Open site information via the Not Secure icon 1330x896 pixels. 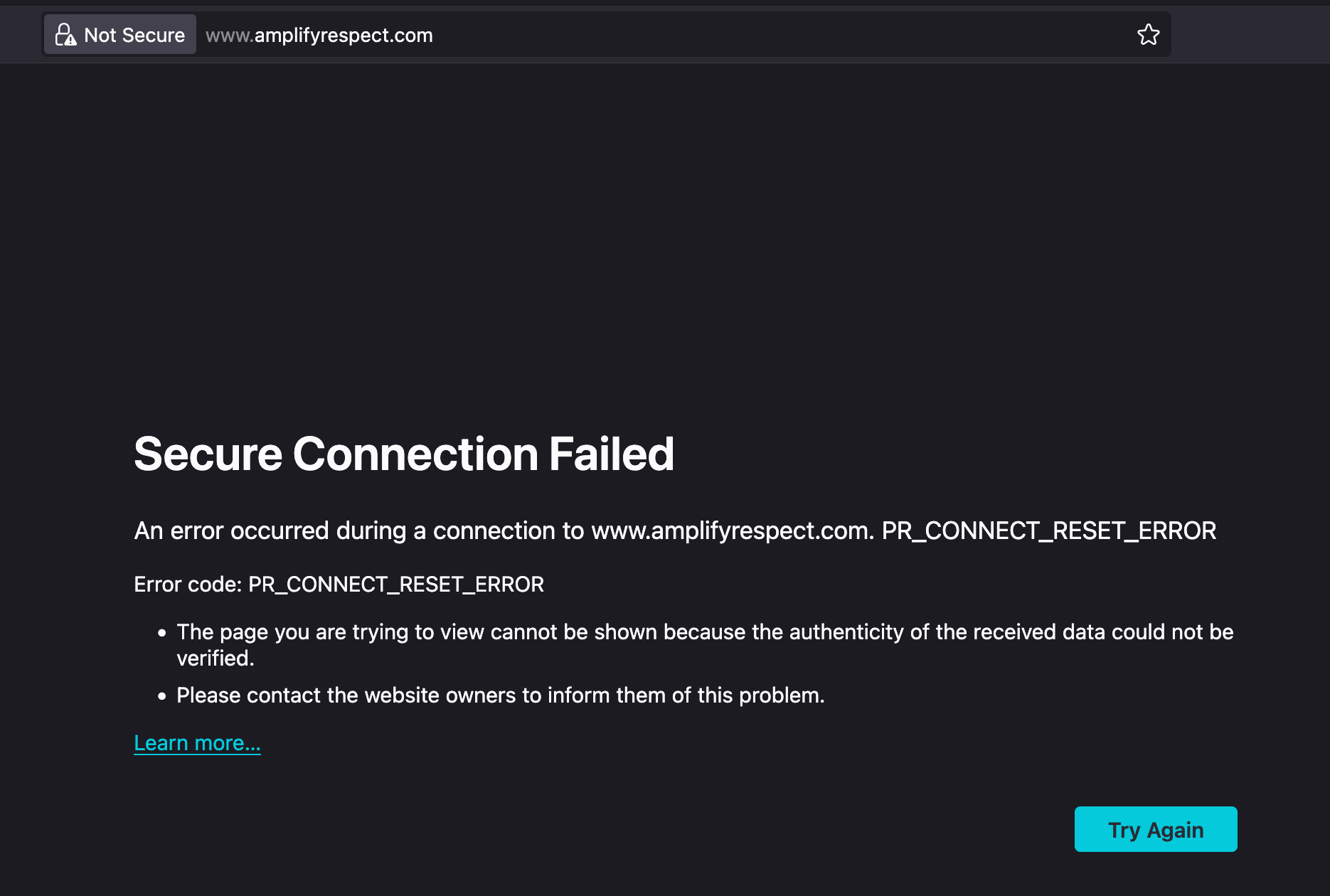(x=119, y=33)
